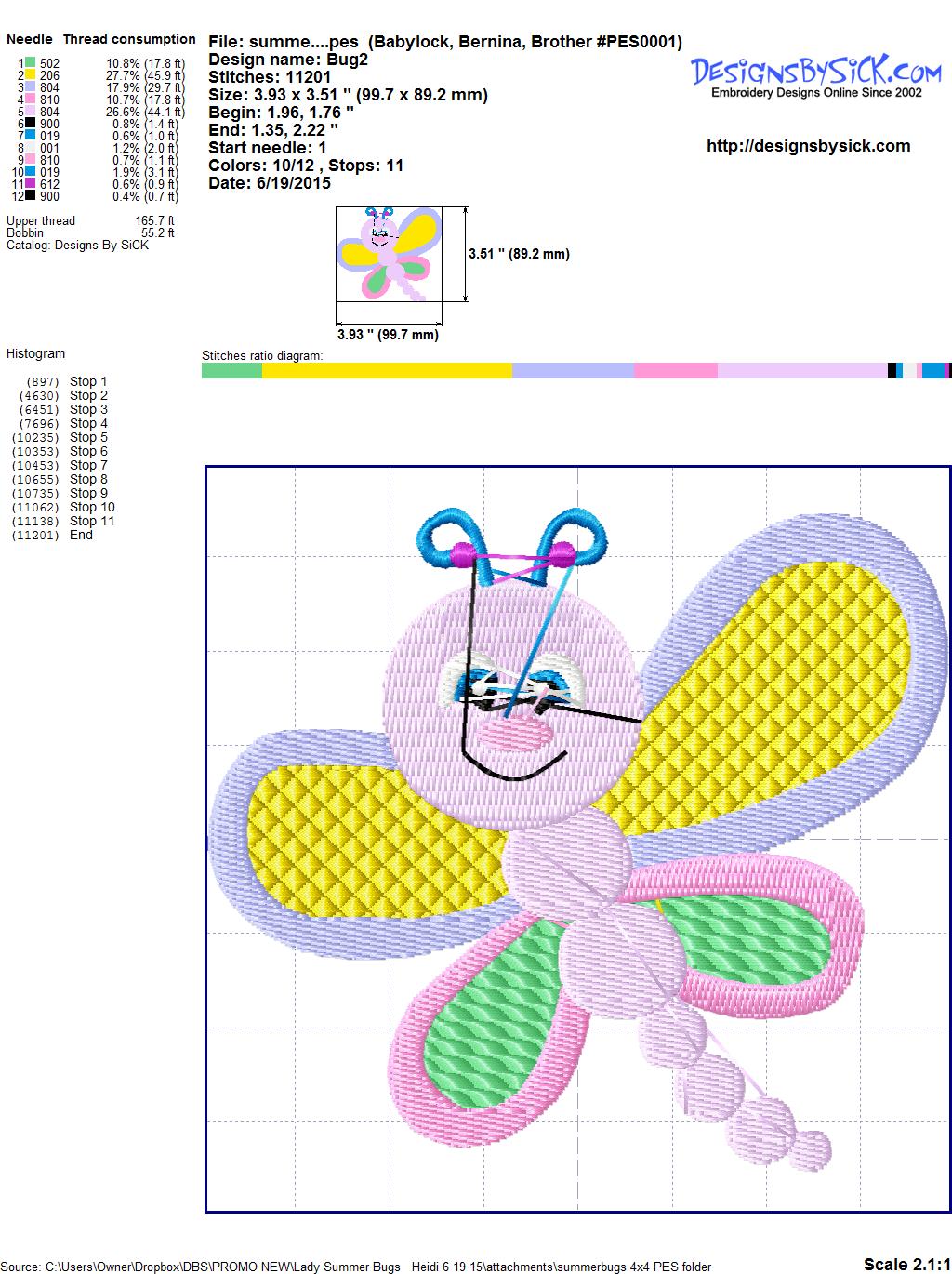Click bright pink segment of stitches ratio bar

pyautogui.click(x=675, y=371)
